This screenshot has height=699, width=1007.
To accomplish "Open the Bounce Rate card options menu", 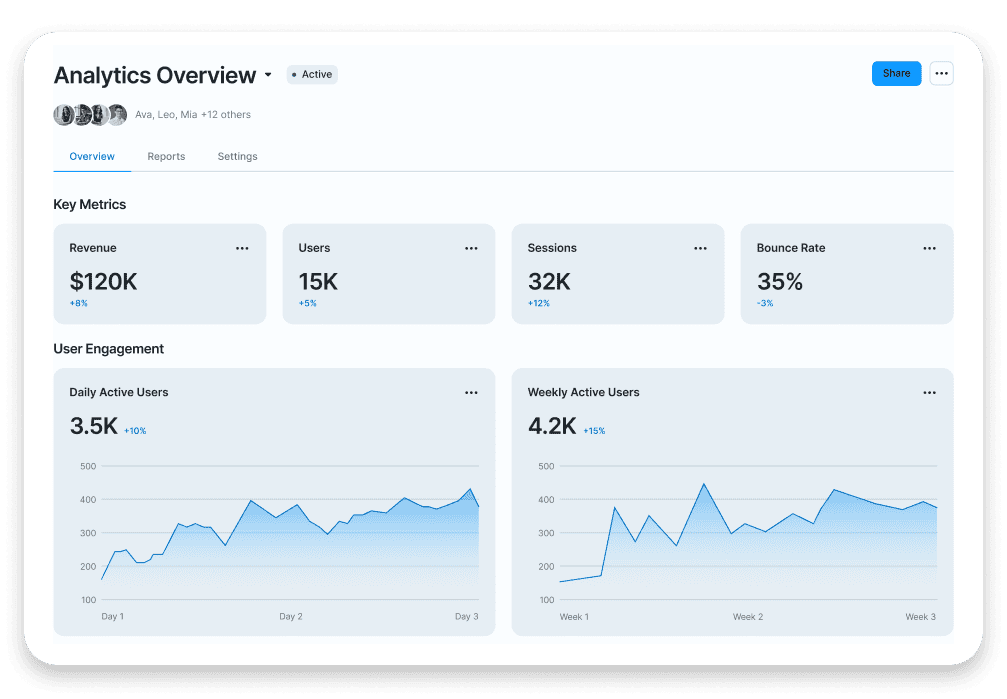I will click(929, 248).
